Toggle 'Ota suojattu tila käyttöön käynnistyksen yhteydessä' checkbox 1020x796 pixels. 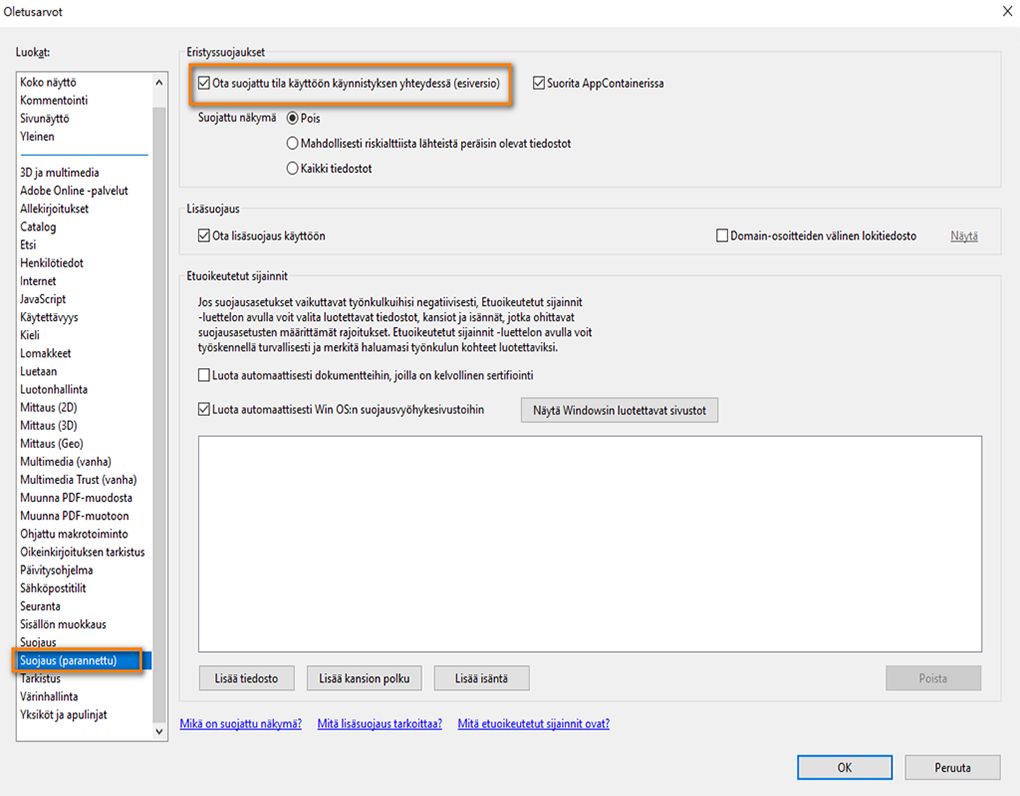pyautogui.click(x=204, y=83)
